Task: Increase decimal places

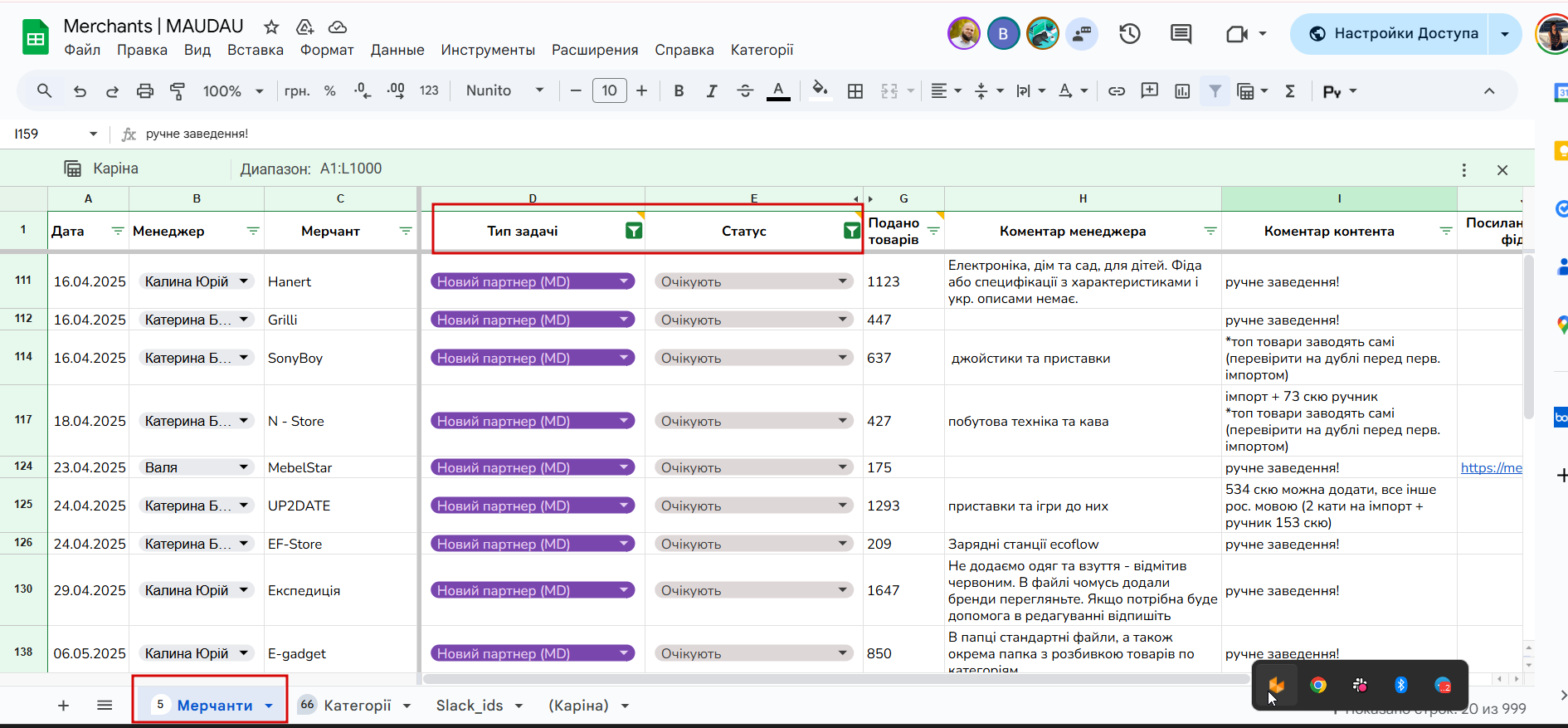Action: (396, 91)
